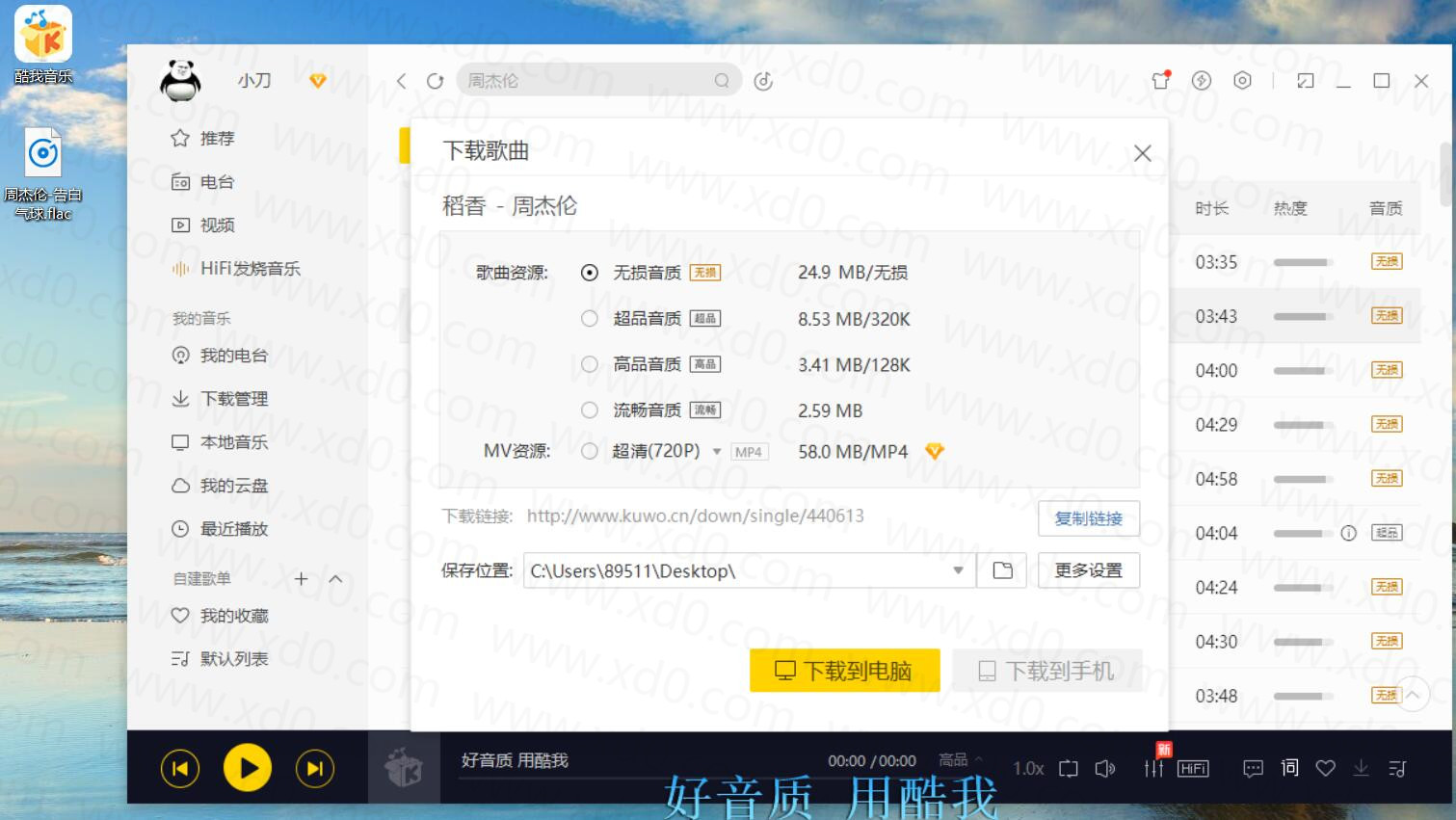Open HiFi发烧音乐 in the sidebar
Viewport: 1456px width, 820px height.
coord(236,269)
